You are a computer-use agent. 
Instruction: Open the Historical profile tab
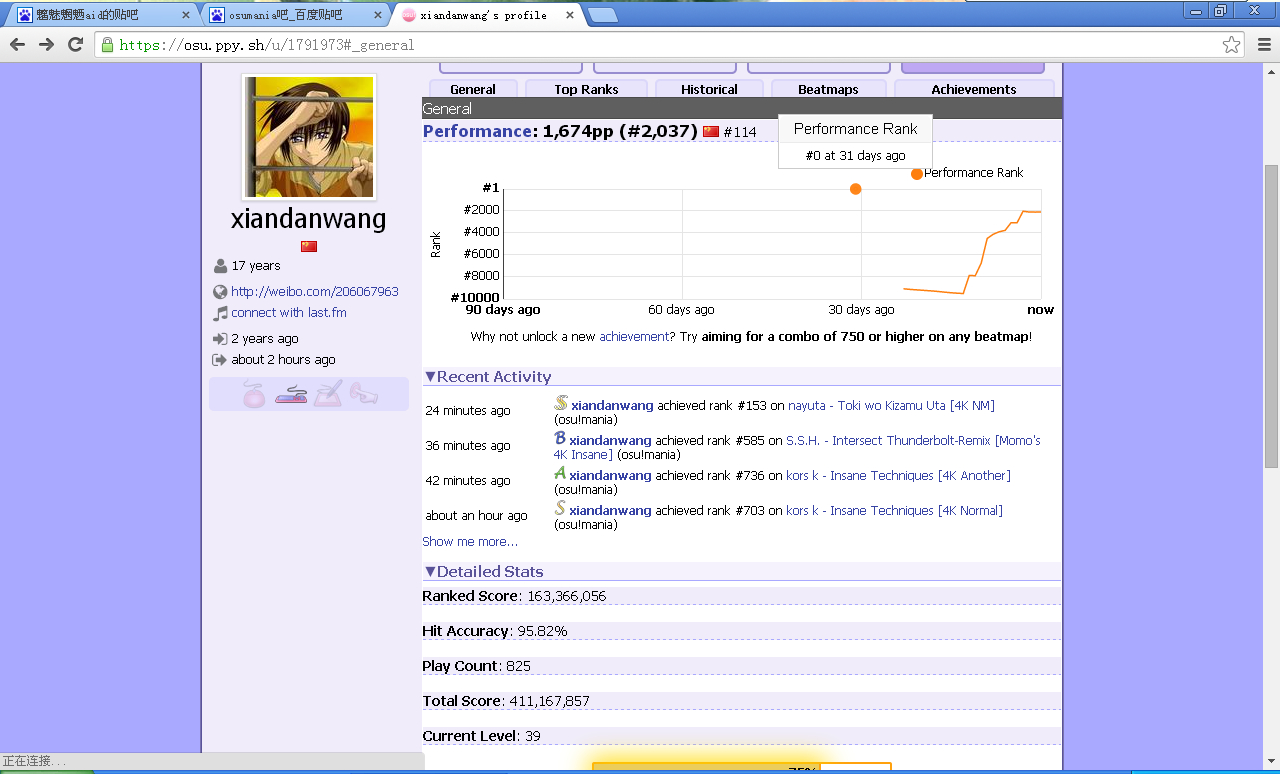click(709, 89)
